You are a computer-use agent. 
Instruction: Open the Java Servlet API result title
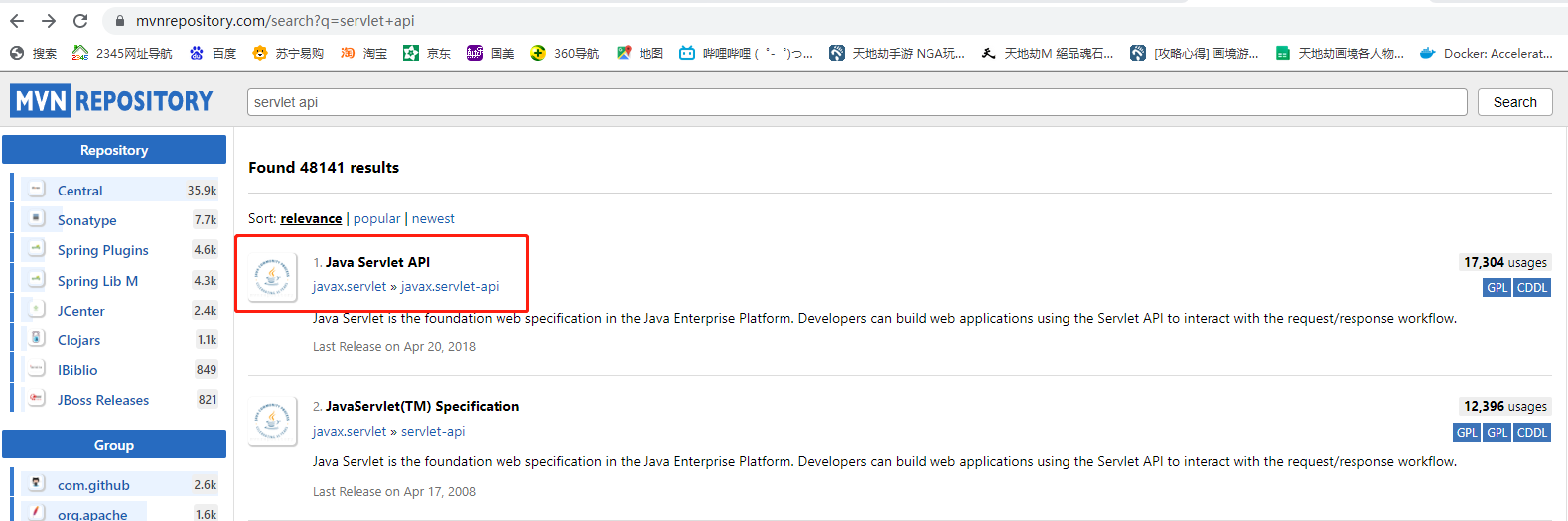click(x=377, y=262)
